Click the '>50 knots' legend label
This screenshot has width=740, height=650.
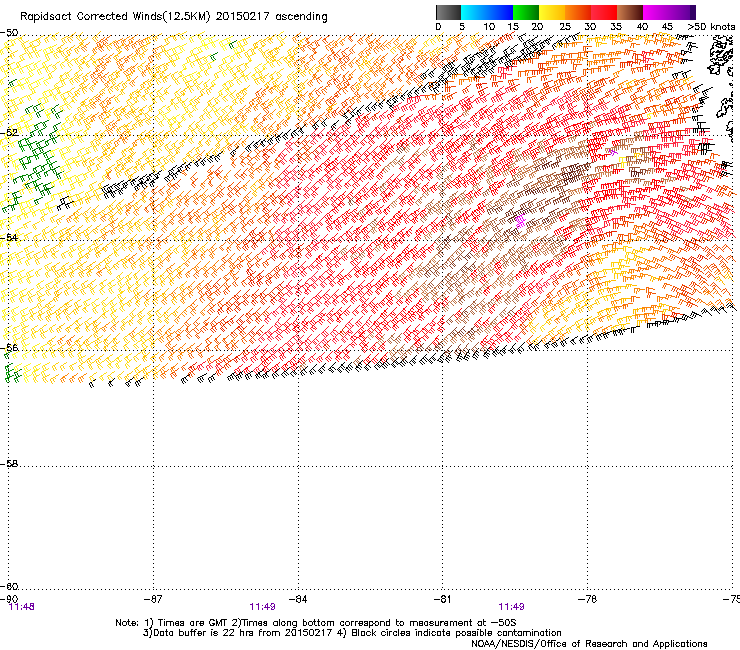click(x=711, y=27)
